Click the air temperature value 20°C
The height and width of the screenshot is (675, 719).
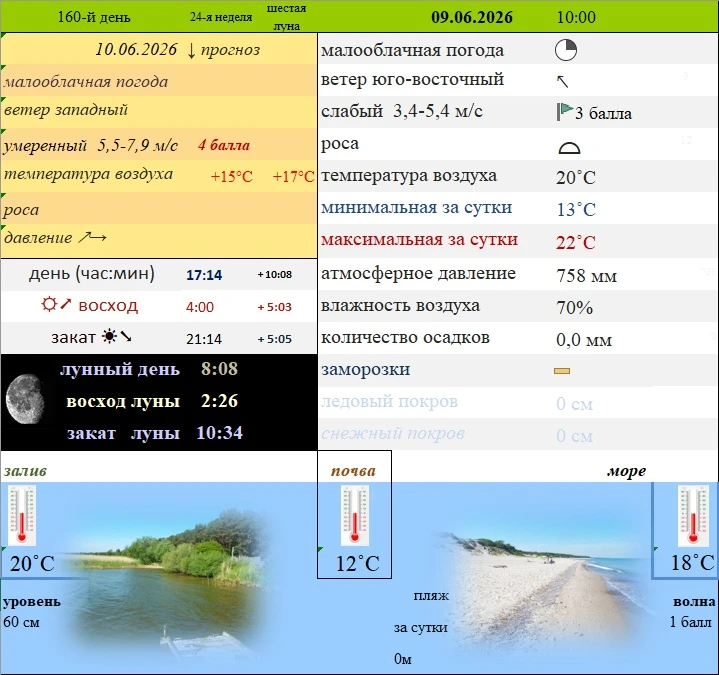(576, 177)
